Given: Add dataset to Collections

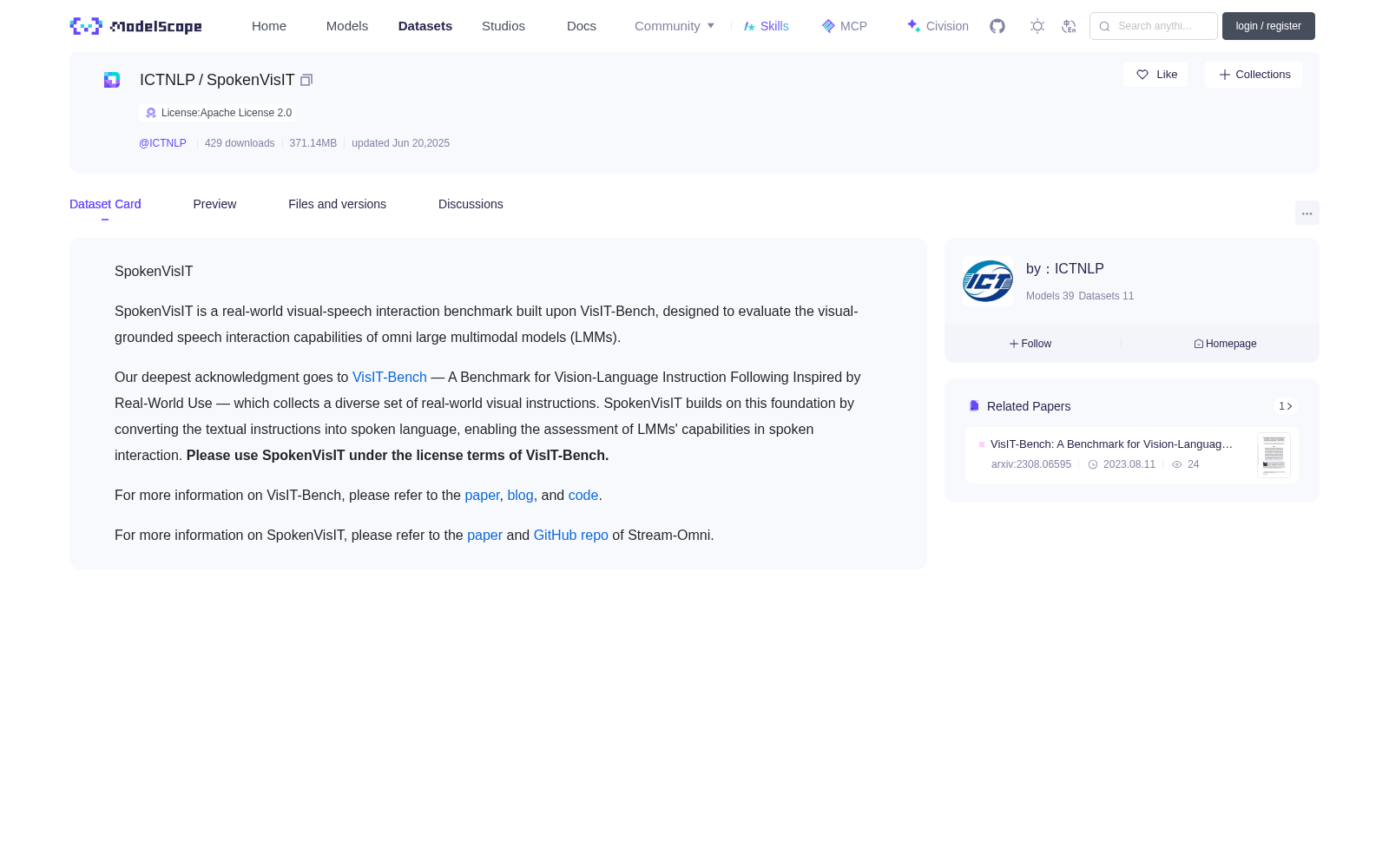Looking at the screenshot, I should (x=1254, y=75).
